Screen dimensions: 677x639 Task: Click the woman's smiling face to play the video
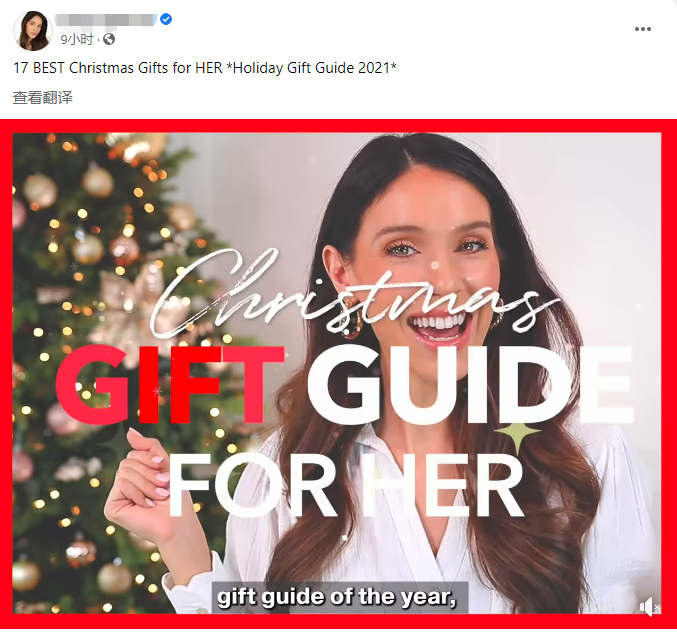tap(436, 263)
